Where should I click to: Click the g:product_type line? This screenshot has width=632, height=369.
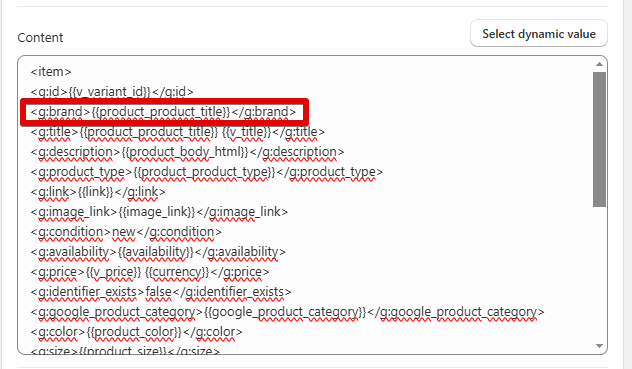pos(206,172)
